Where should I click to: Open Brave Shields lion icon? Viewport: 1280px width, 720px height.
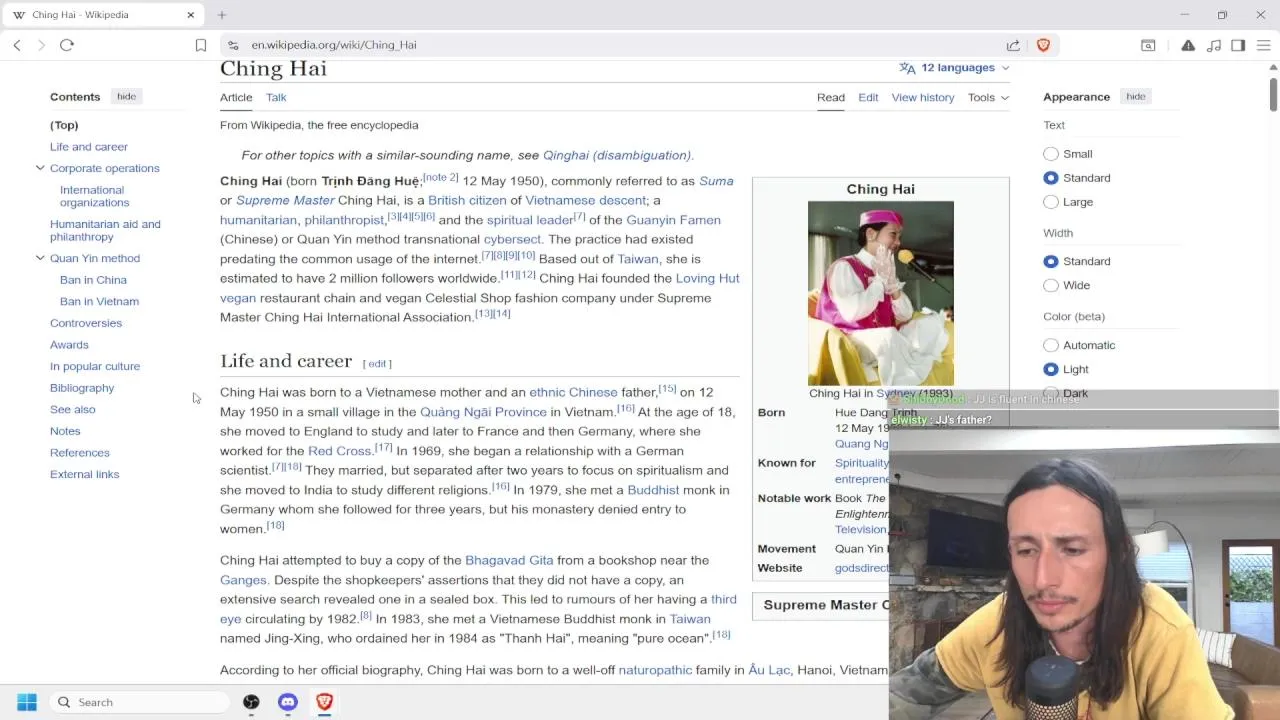point(1043,45)
